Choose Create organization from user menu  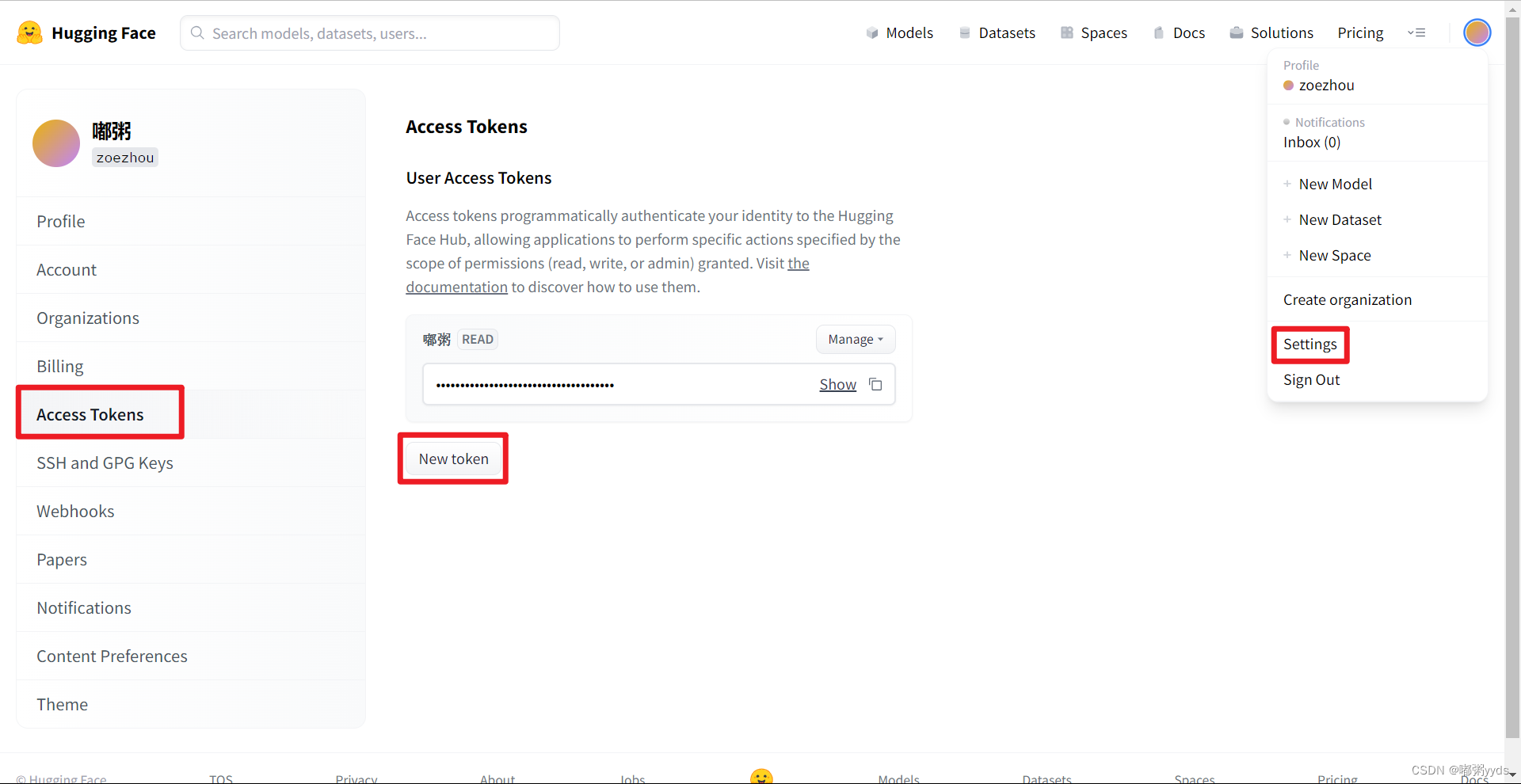coord(1347,299)
